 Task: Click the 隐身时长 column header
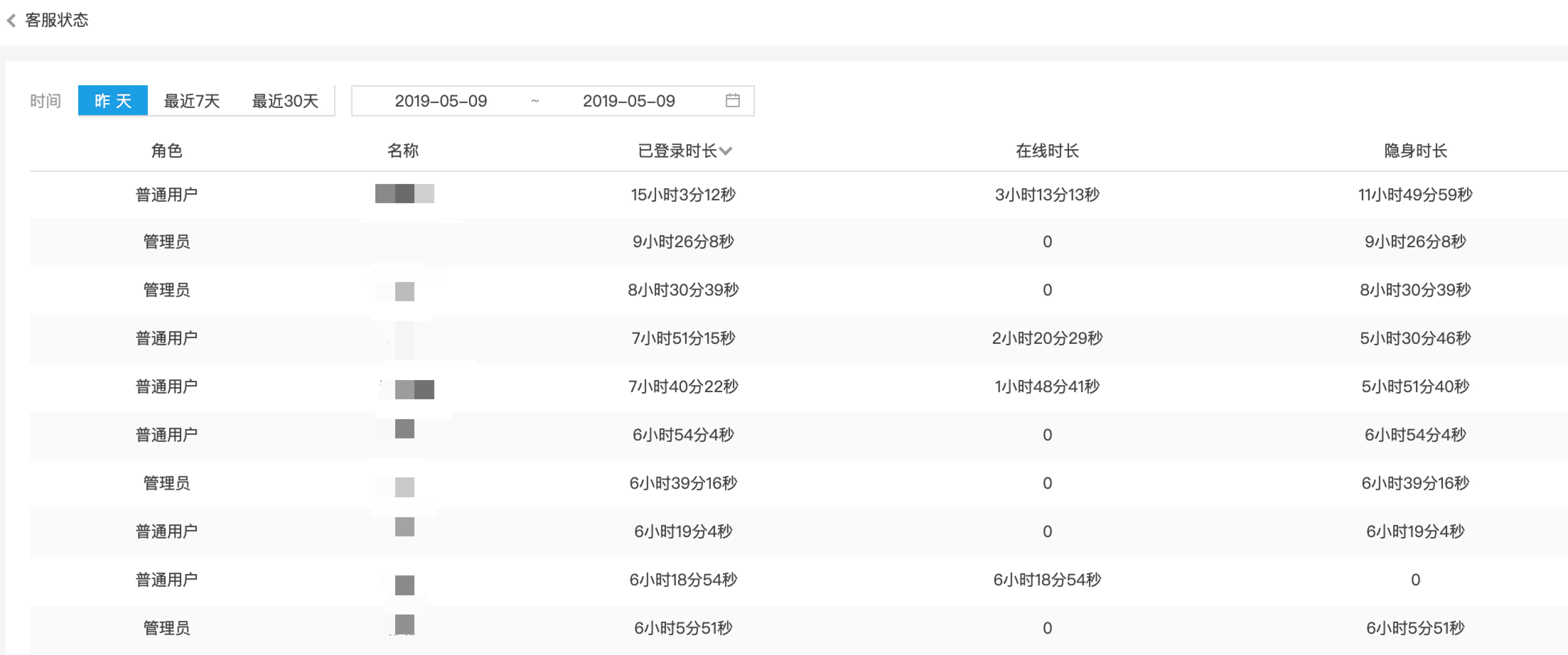(x=1414, y=150)
